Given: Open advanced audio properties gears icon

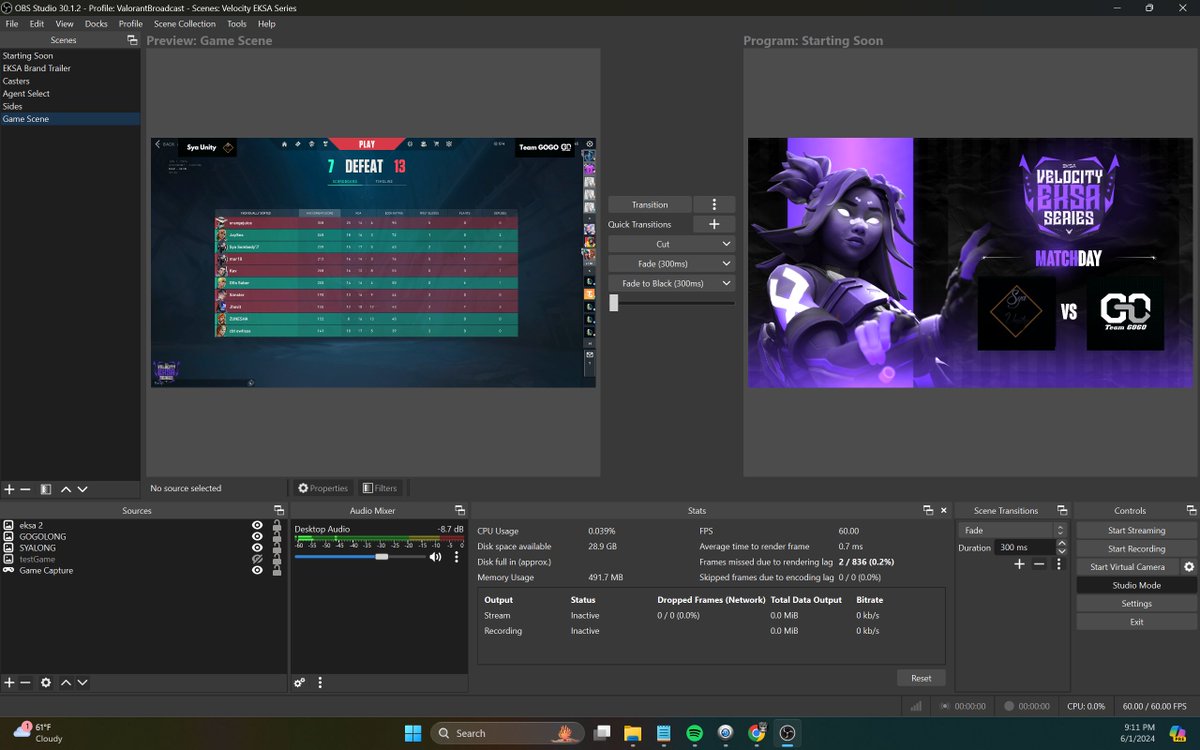Looking at the screenshot, I should coord(299,682).
